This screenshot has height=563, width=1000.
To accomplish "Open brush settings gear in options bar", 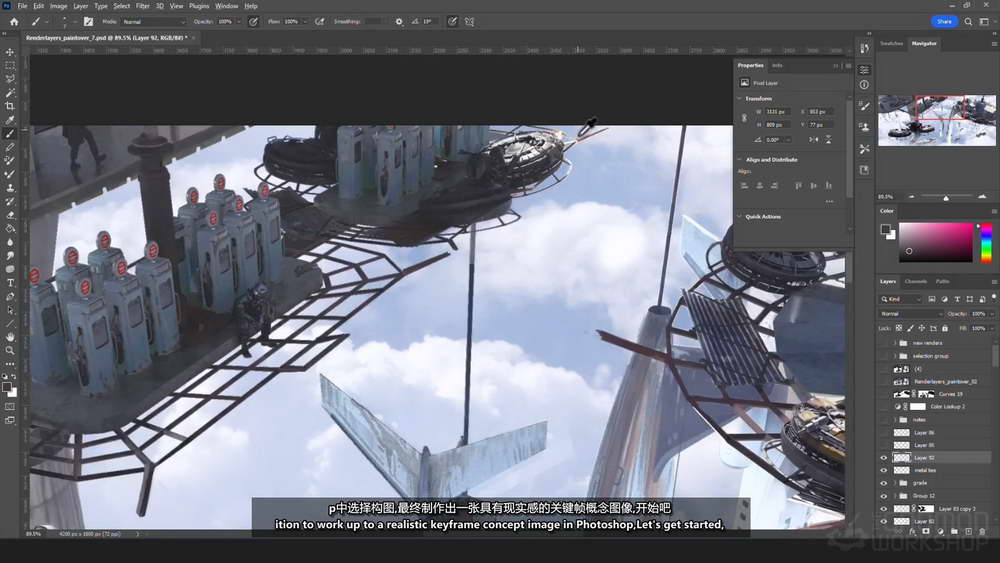I will coord(399,22).
